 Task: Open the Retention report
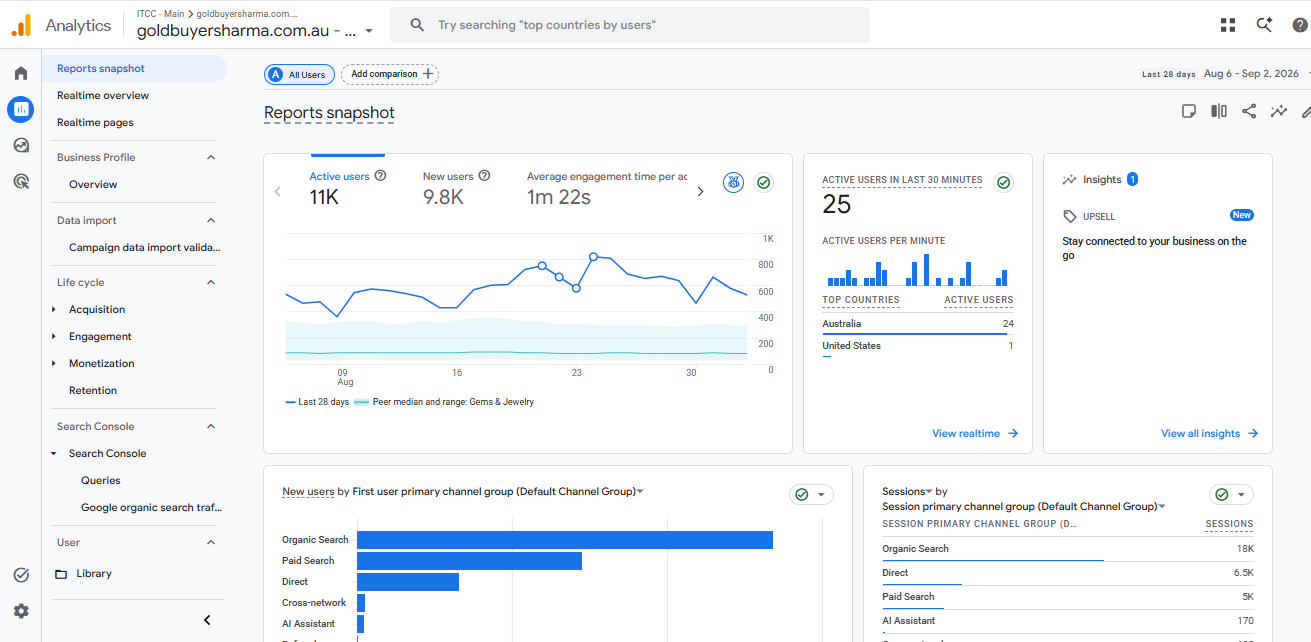[x=93, y=391]
